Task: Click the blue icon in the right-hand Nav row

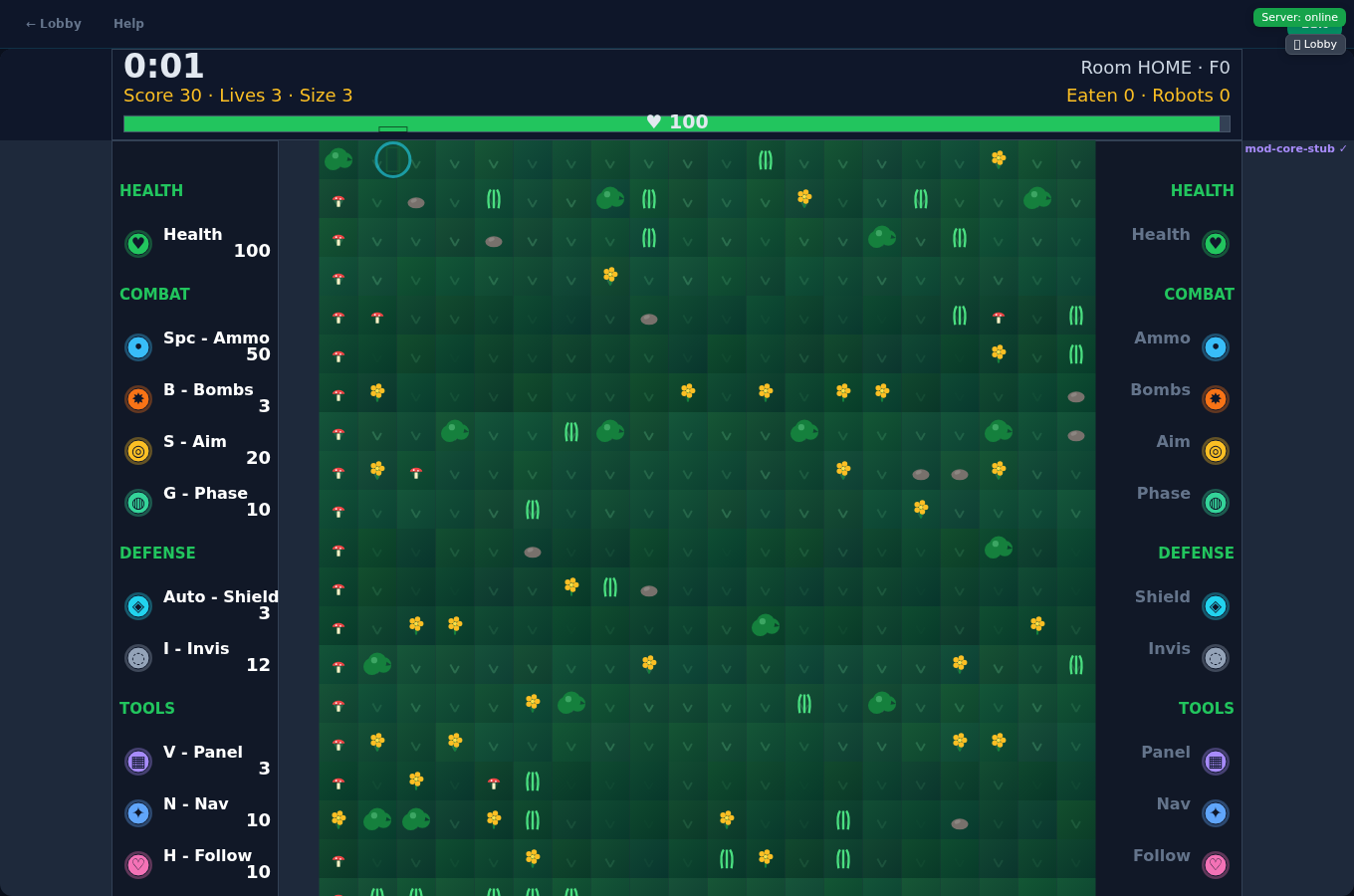Action: [x=1216, y=813]
